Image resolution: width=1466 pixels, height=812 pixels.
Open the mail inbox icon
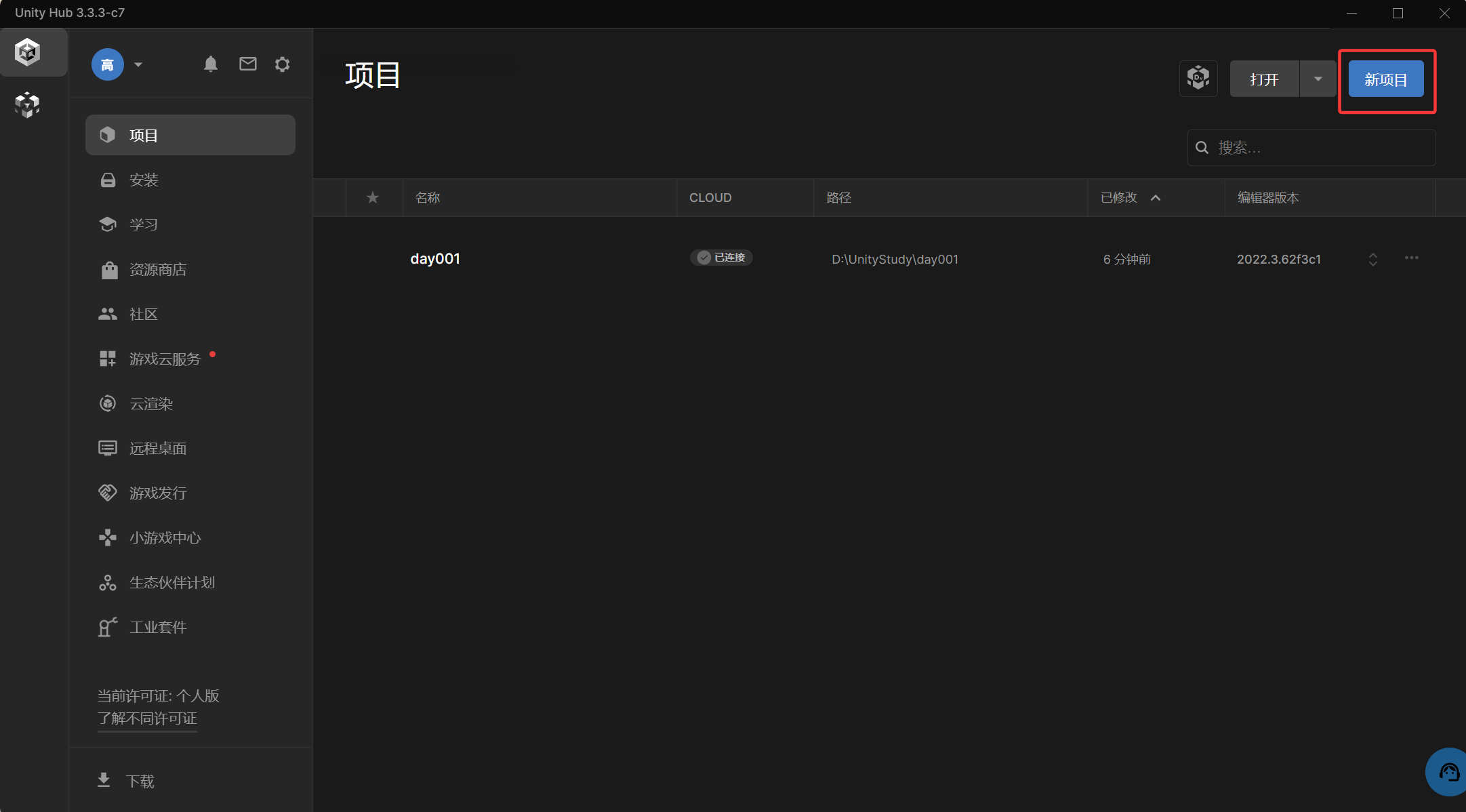[x=248, y=64]
